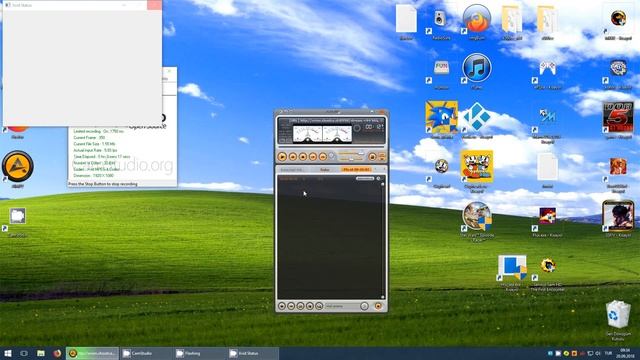Open the small round Cuphead shortcut
Screen dimensions: 640x360
click(441, 166)
